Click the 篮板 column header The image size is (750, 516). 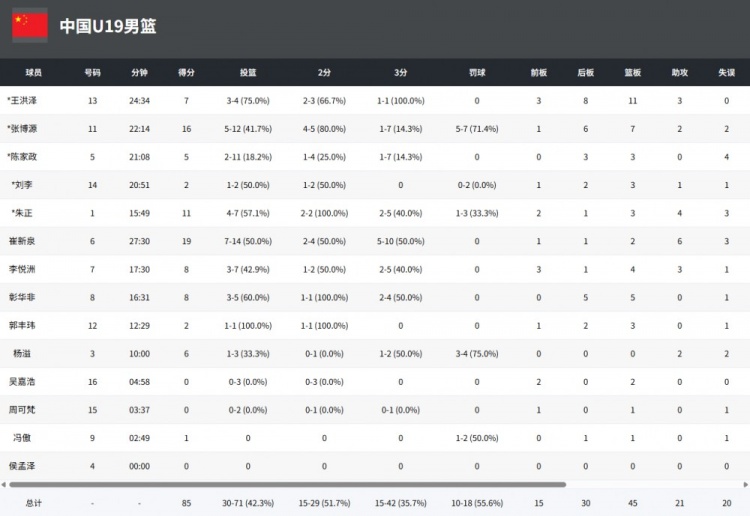[x=632, y=73]
